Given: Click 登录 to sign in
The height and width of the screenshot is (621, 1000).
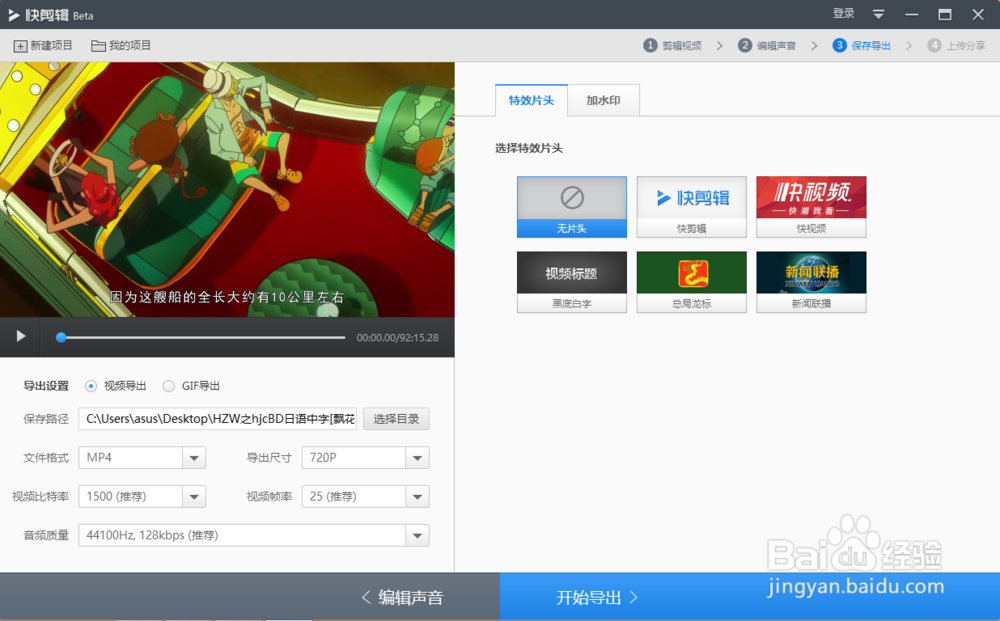Looking at the screenshot, I should 843,13.
